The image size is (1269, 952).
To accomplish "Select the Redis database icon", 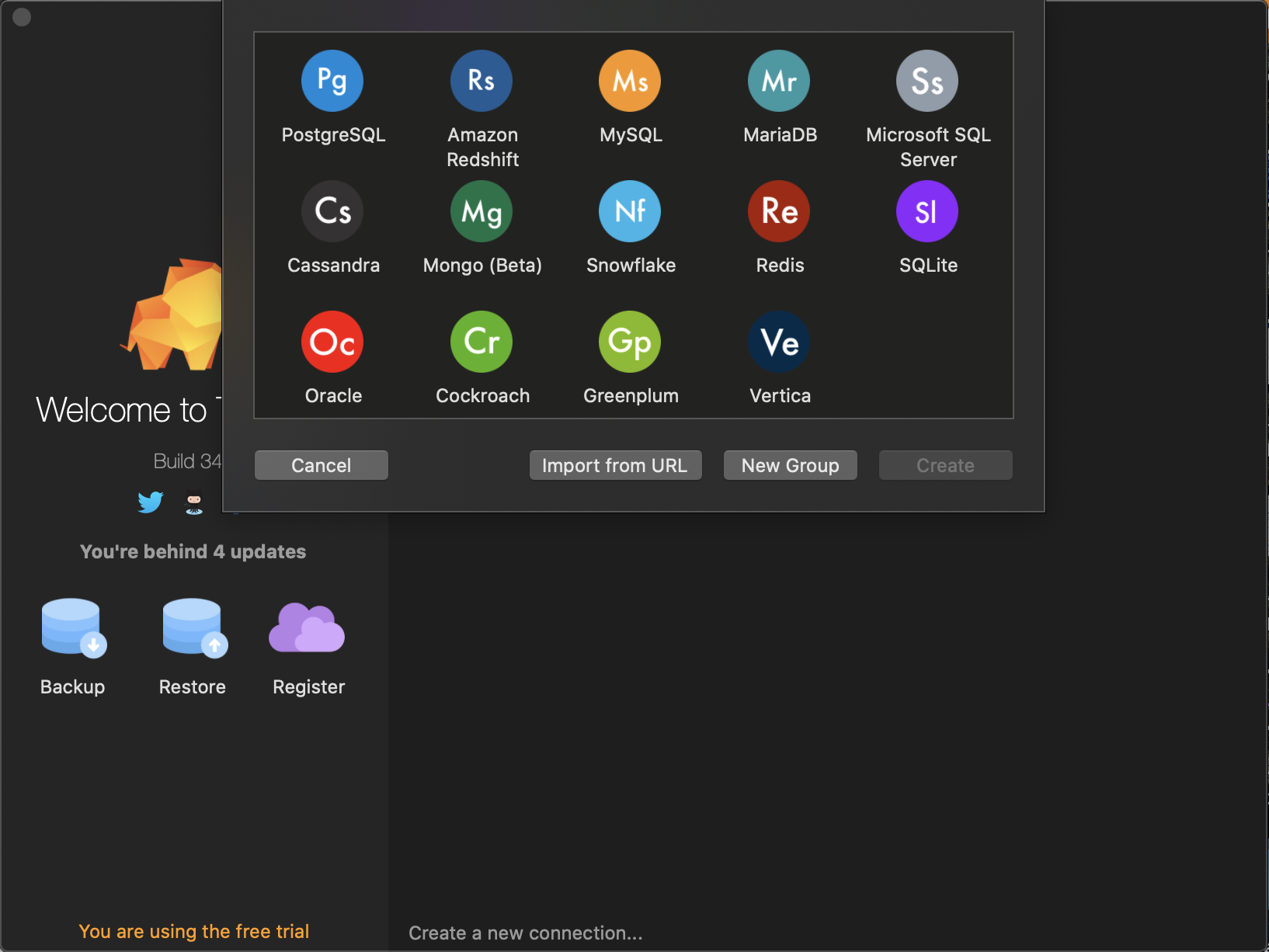I will click(x=779, y=211).
